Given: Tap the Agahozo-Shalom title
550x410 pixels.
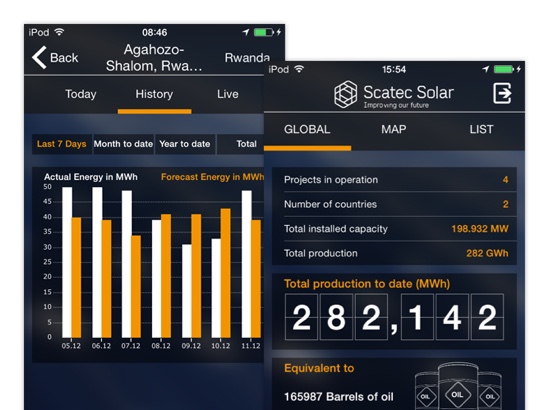Looking at the screenshot, I should pos(154,58).
